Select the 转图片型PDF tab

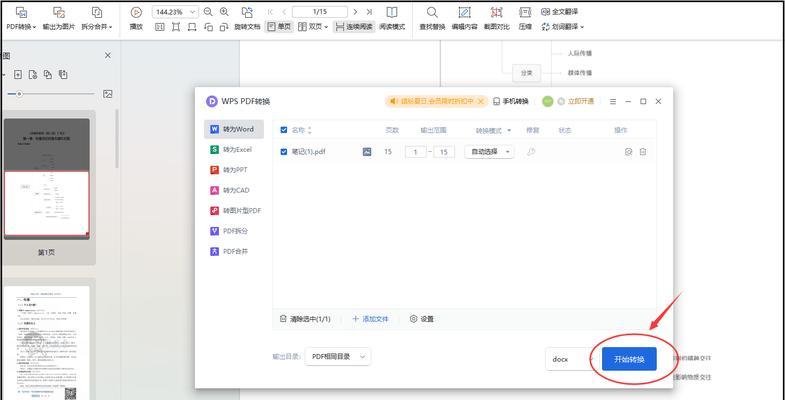(x=234, y=211)
